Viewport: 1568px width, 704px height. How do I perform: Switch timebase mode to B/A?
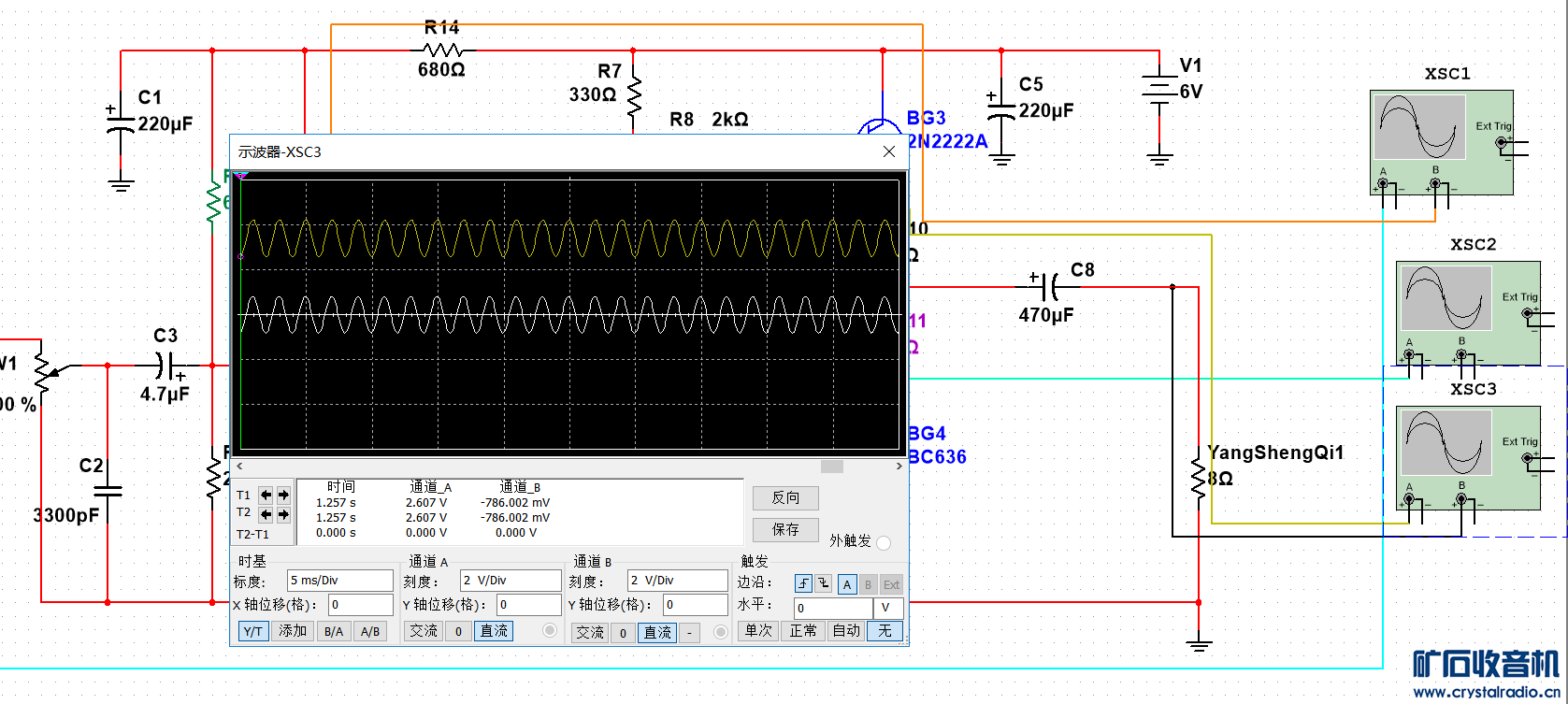[x=334, y=631]
